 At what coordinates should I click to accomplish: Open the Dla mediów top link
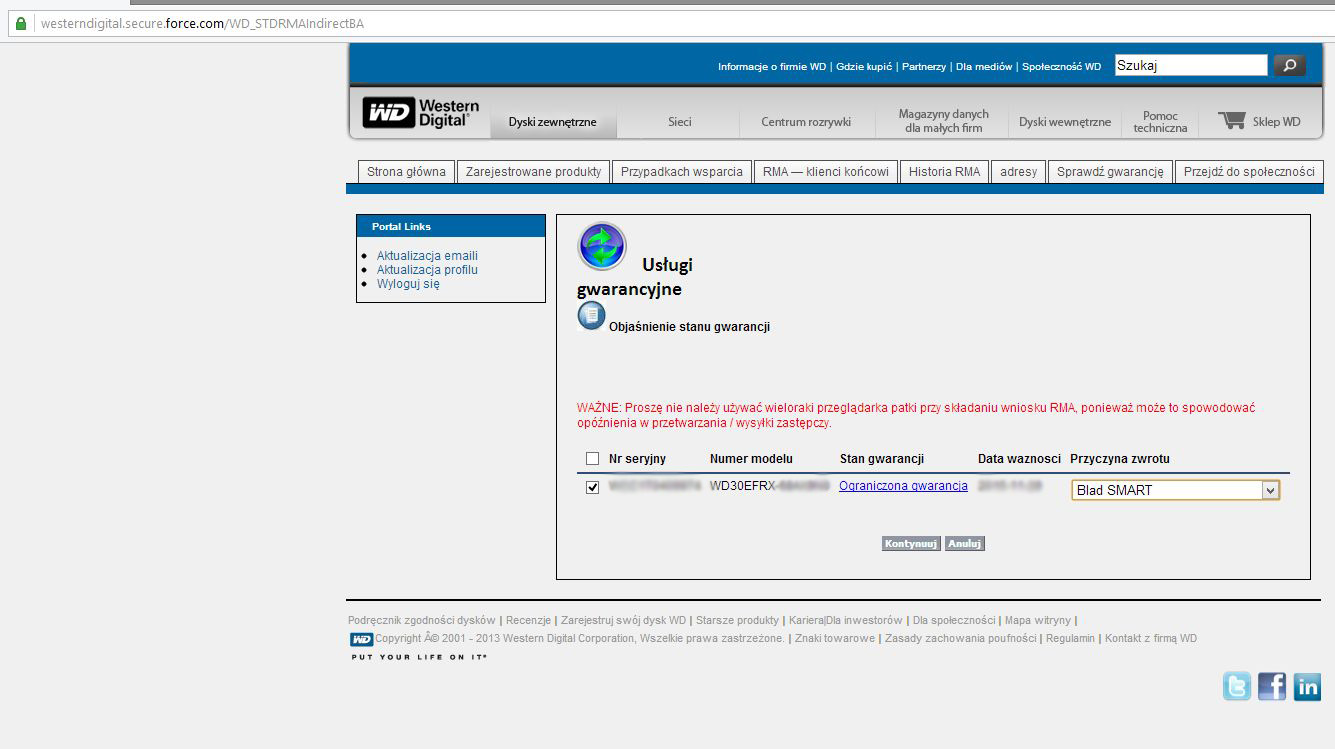tap(984, 67)
